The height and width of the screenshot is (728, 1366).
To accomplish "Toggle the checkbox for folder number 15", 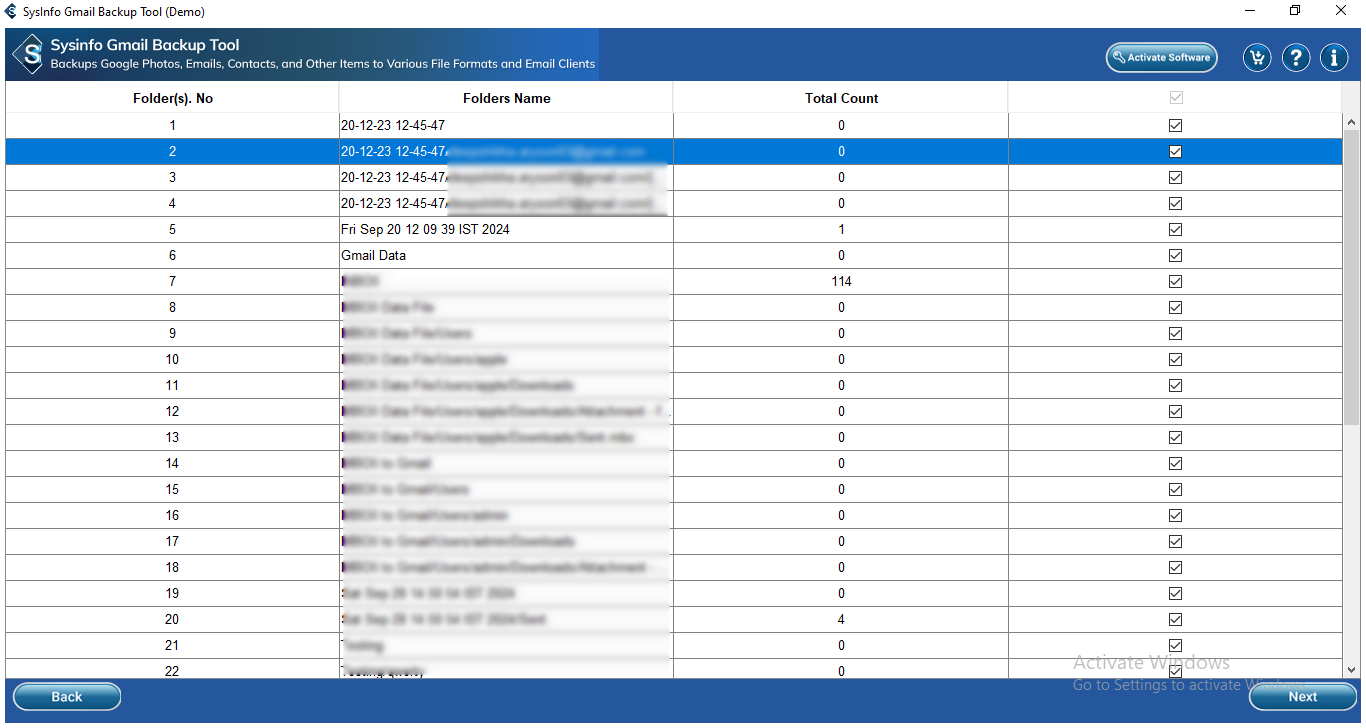I will click(1175, 489).
